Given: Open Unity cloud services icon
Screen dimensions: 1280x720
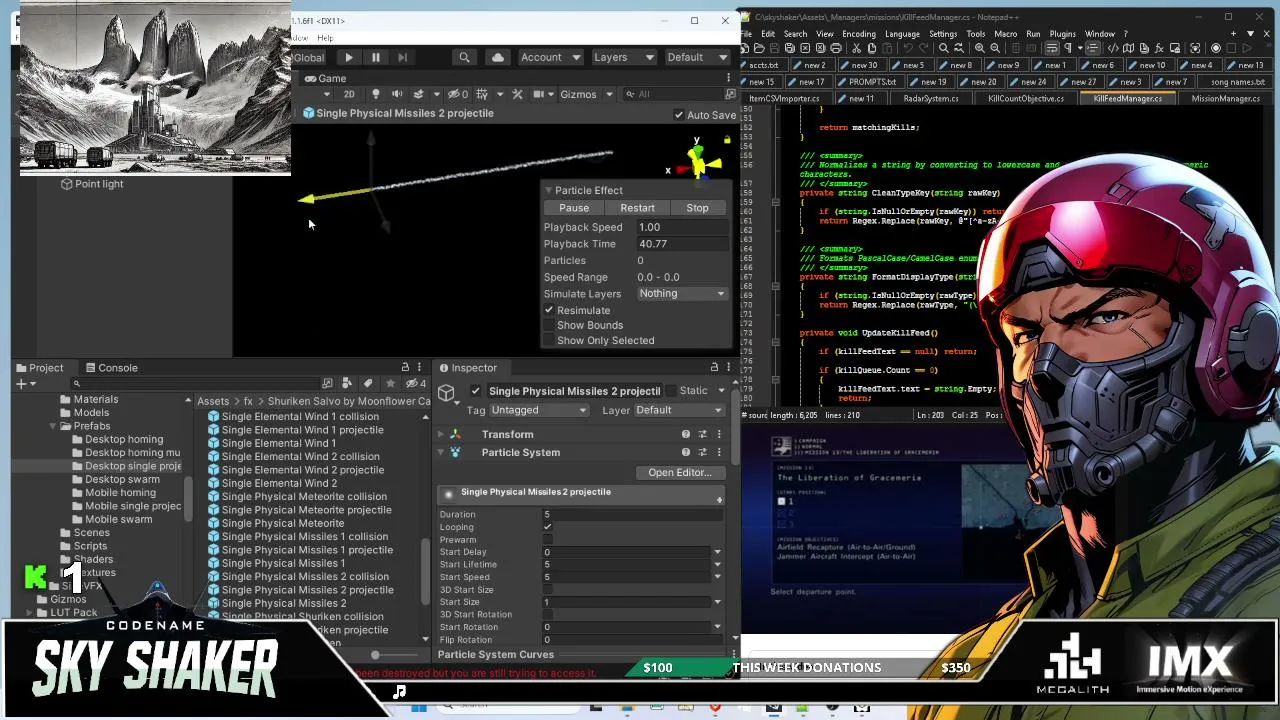Looking at the screenshot, I should (497, 58).
